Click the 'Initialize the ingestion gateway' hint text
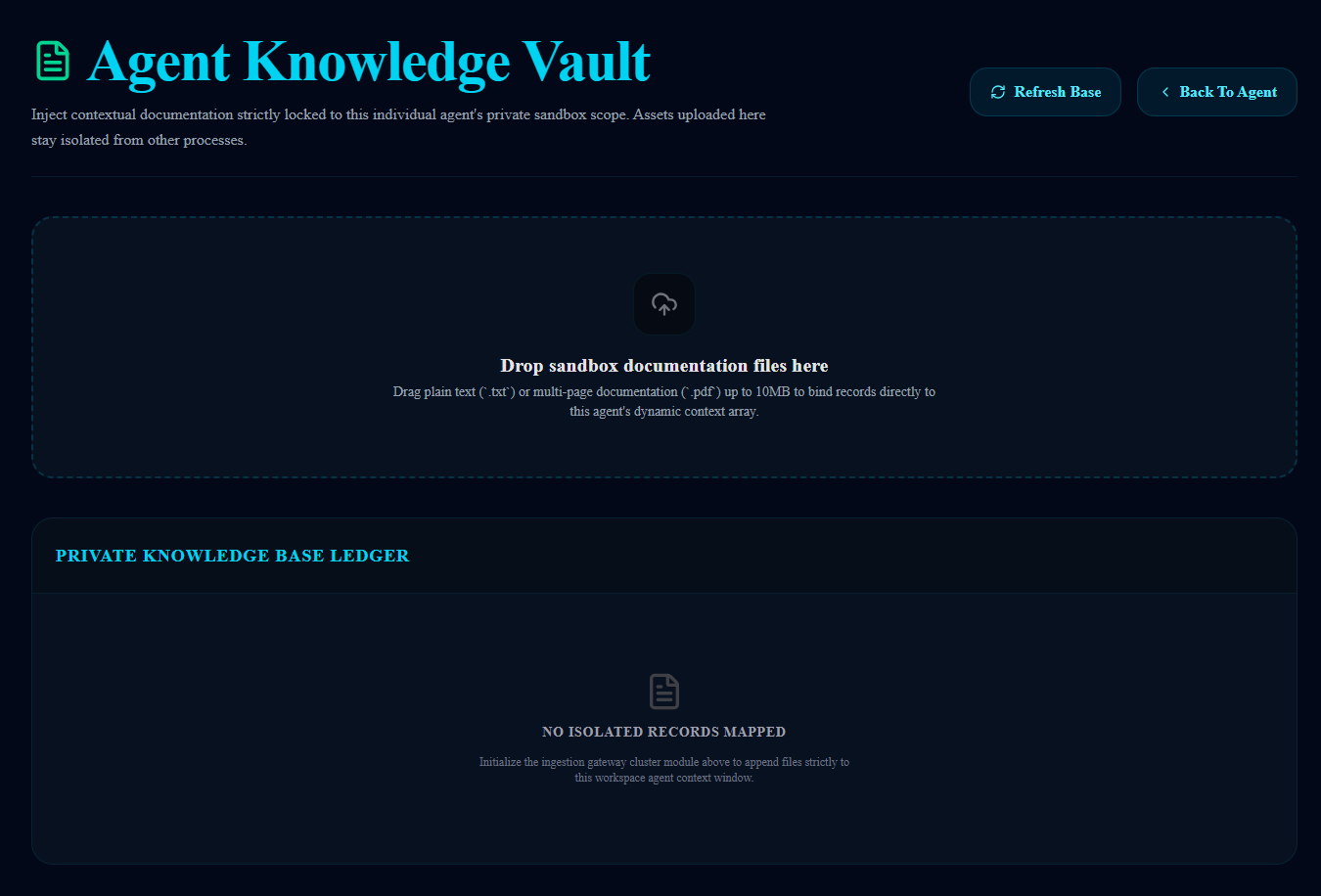This screenshot has width=1321, height=896. pyautogui.click(x=664, y=770)
